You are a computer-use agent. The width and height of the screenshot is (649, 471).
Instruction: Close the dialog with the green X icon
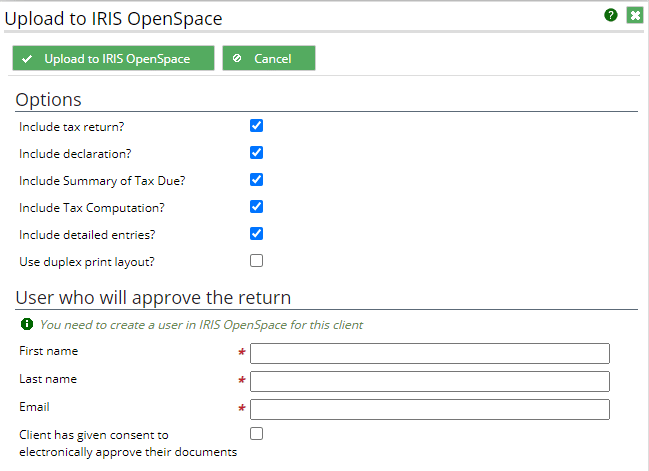[x=635, y=15]
